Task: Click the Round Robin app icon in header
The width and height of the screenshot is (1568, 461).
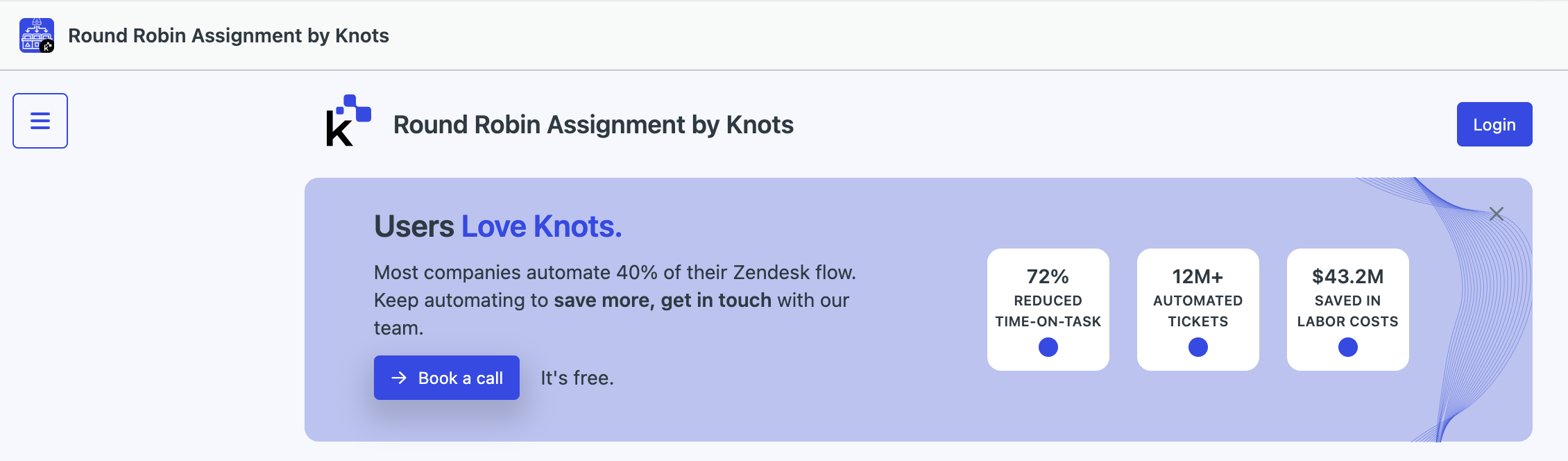Action: [x=37, y=35]
